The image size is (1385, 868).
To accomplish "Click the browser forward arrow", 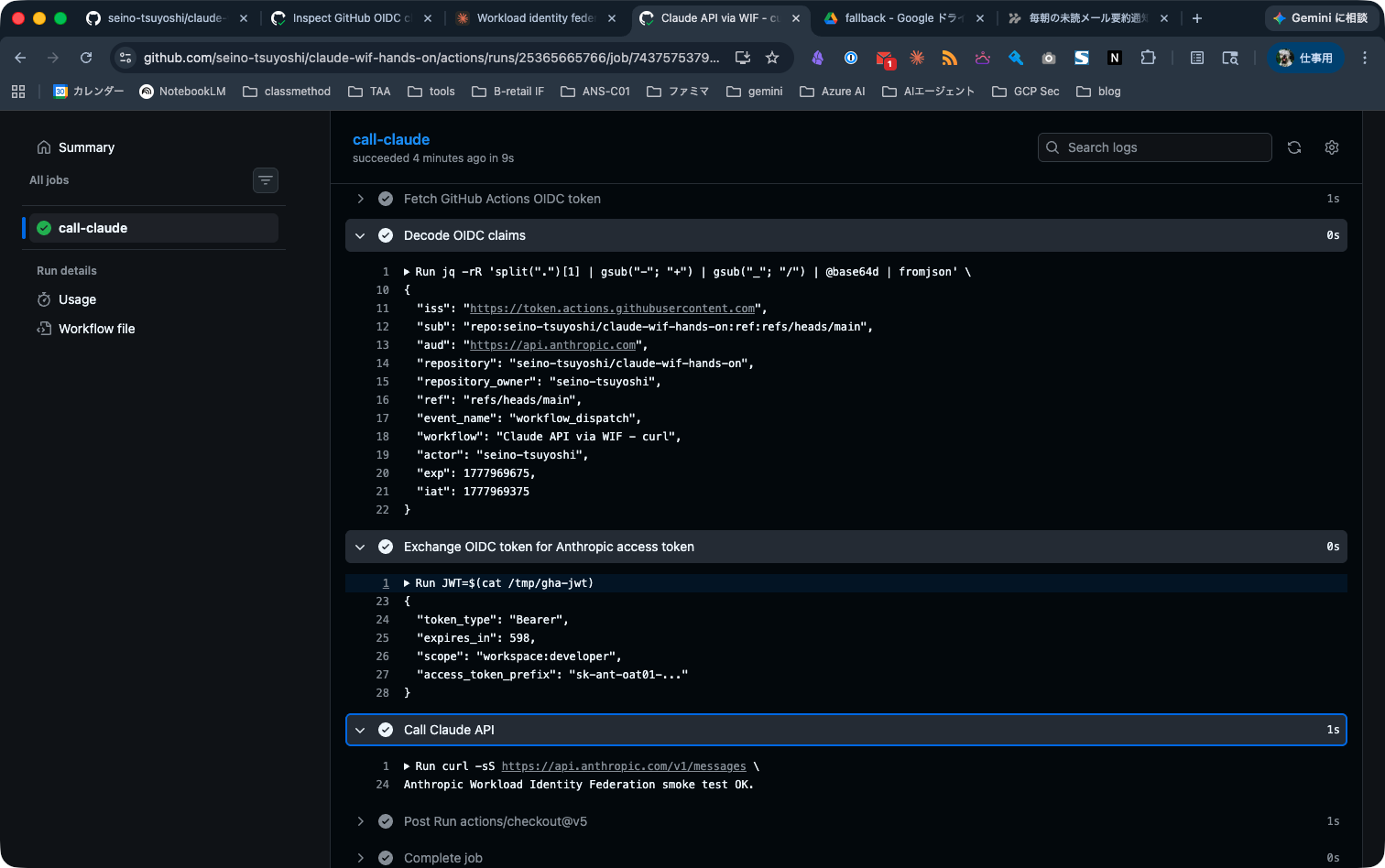I will 53,58.
